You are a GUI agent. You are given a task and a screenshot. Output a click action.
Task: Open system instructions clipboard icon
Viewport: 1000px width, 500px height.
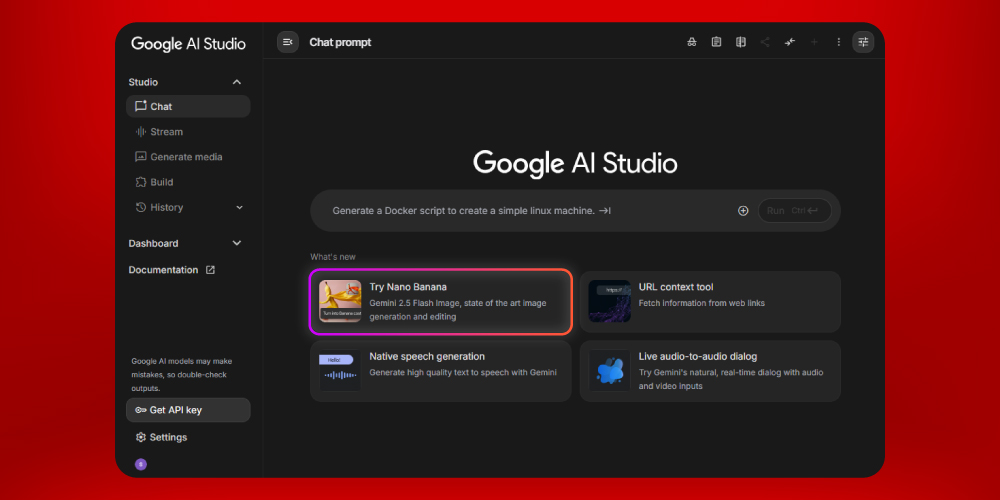pyautogui.click(x=716, y=42)
